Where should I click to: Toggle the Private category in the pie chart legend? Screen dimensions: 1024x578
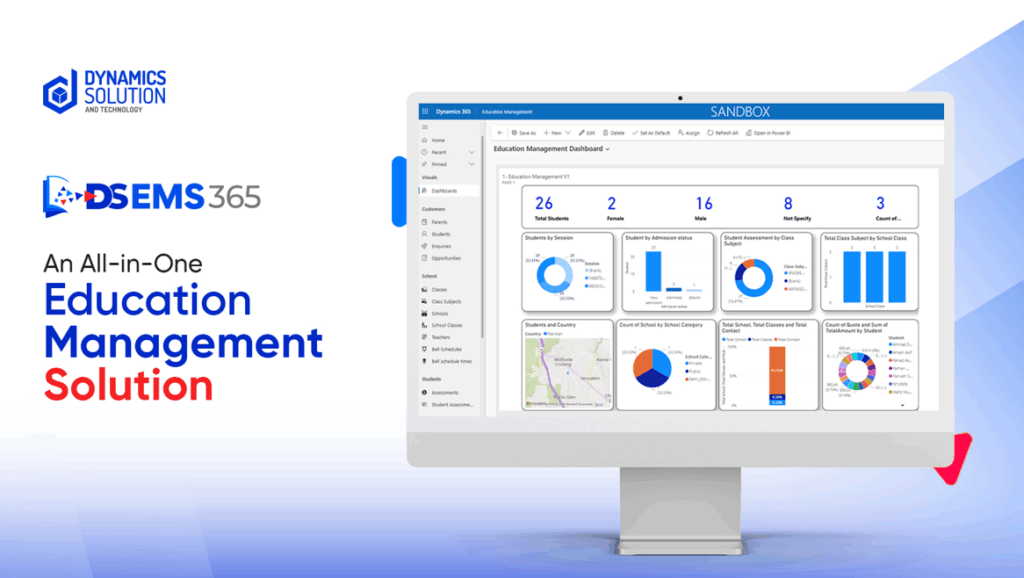point(693,363)
